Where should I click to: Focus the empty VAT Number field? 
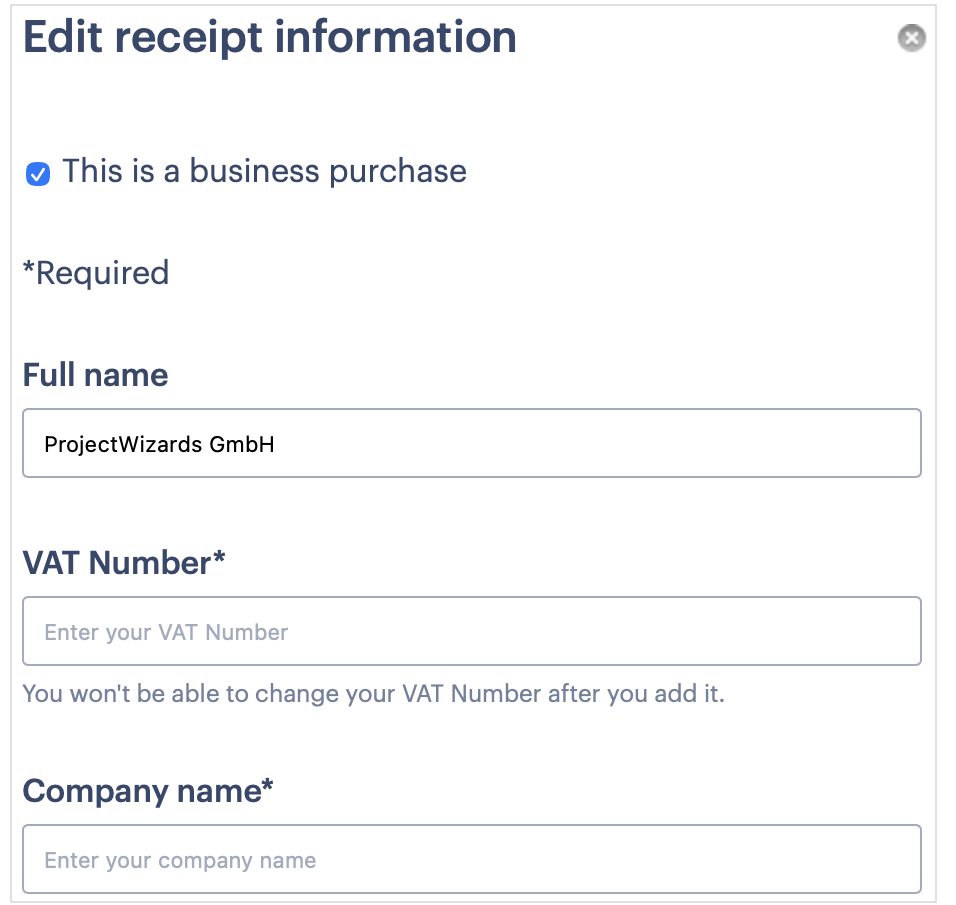coord(472,630)
